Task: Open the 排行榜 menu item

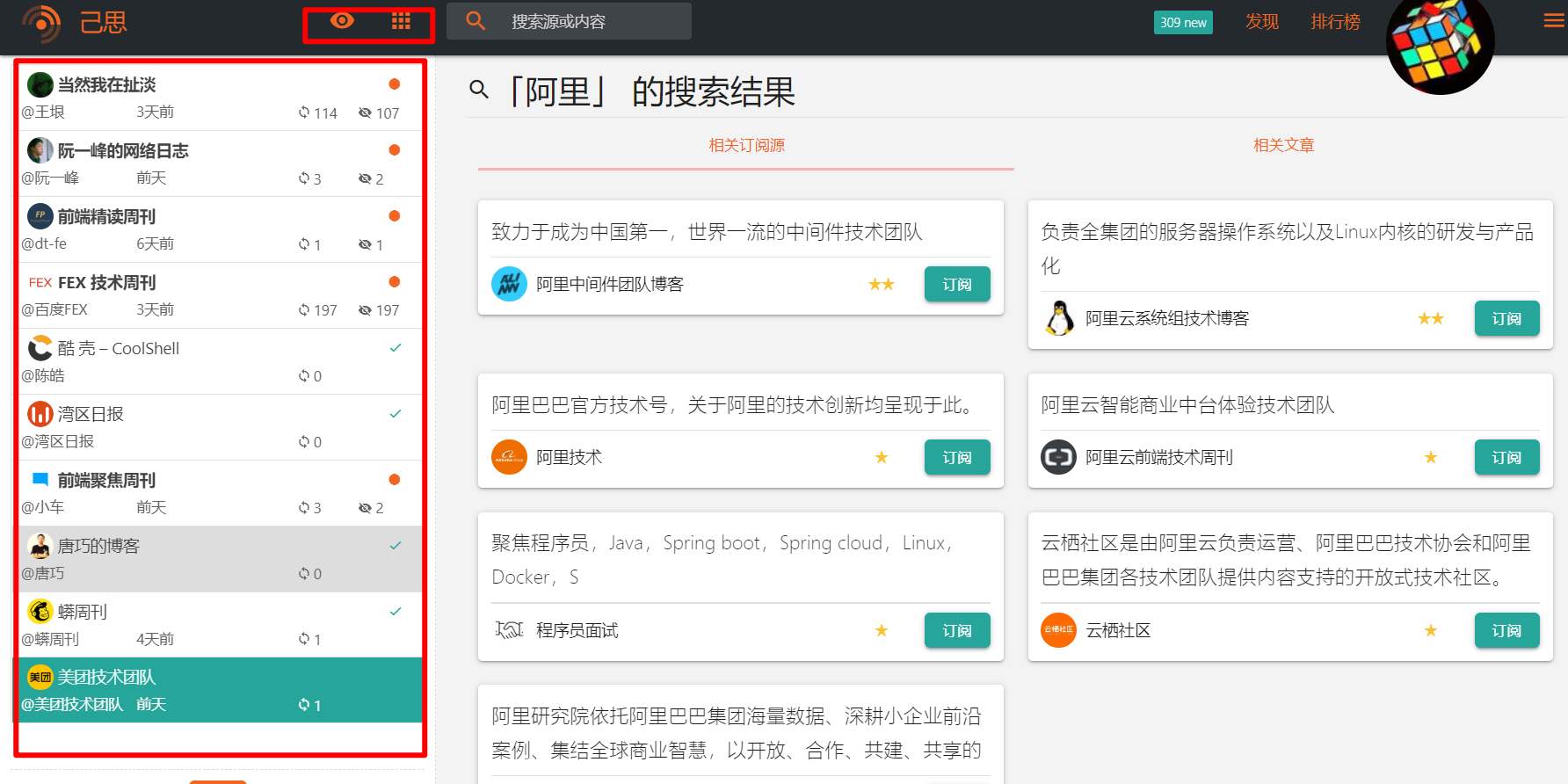Action: tap(1335, 21)
